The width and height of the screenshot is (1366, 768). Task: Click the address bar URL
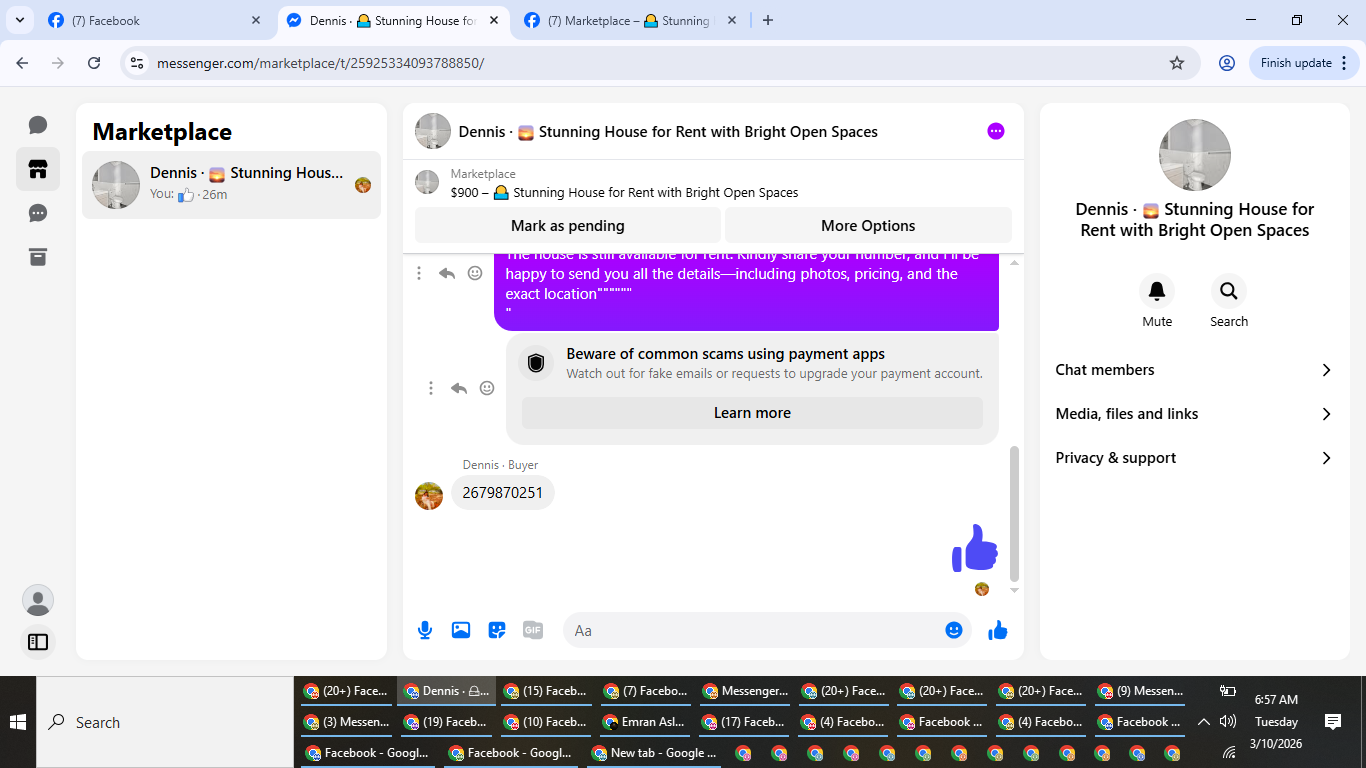coord(320,63)
